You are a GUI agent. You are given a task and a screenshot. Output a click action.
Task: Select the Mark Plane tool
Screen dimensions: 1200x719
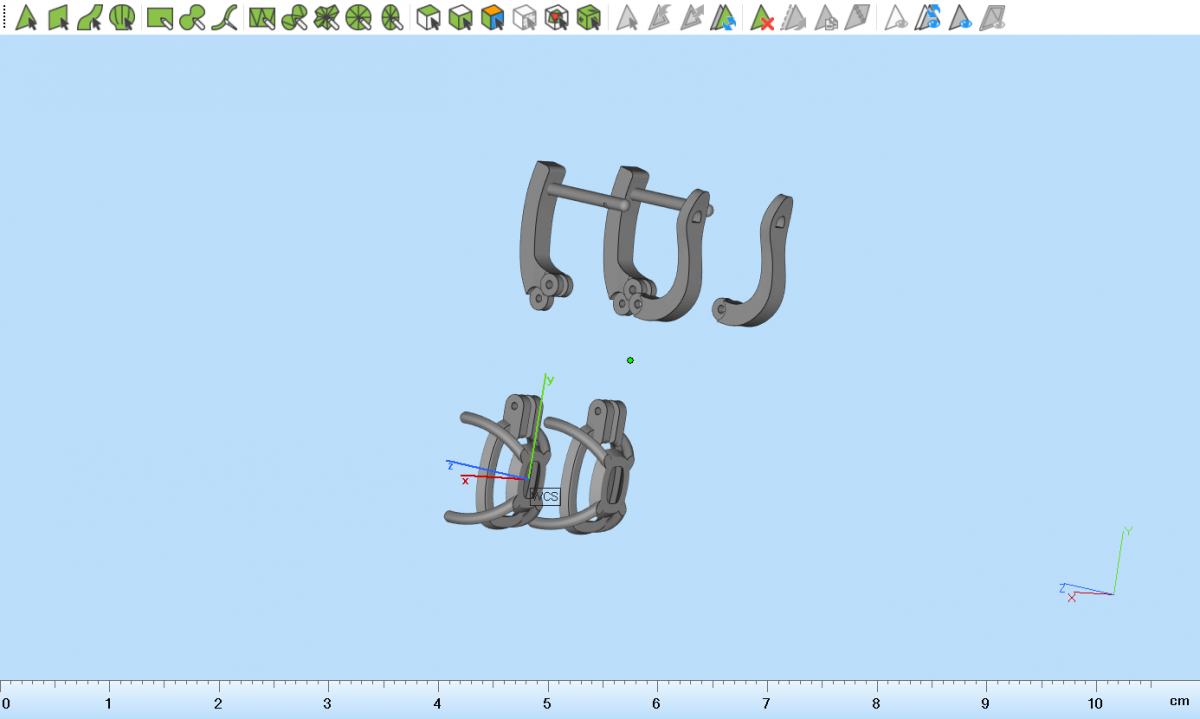(57, 17)
